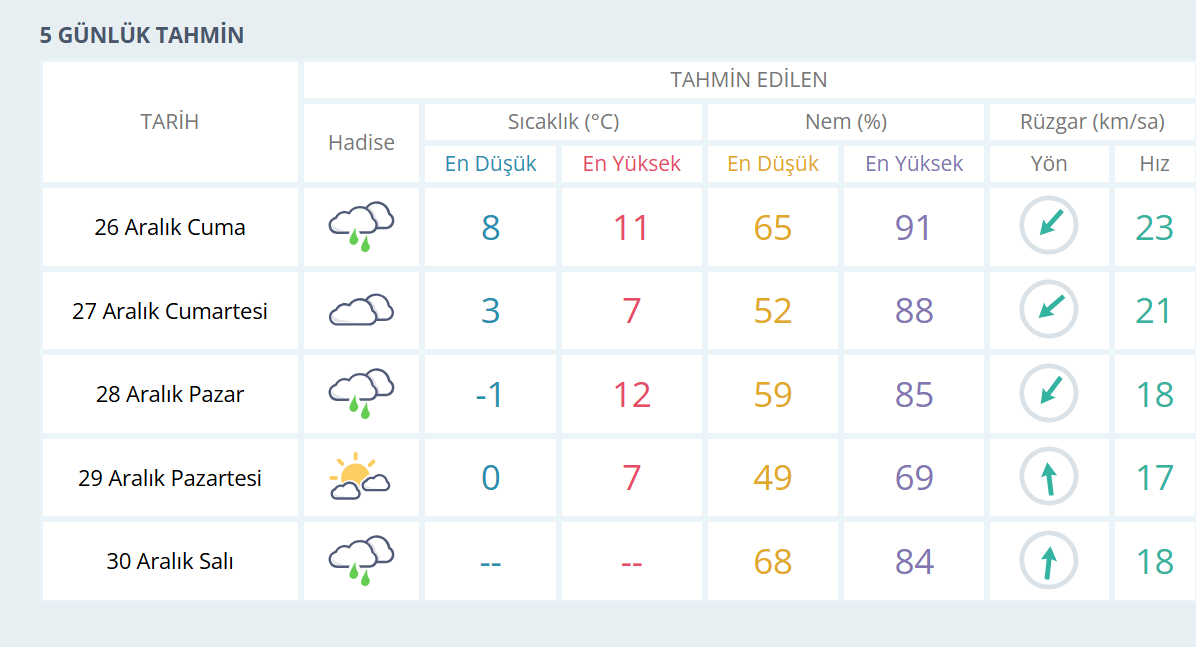
Task: Select the 29 Aralık Pazartesi date cell
Action: pos(170,478)
